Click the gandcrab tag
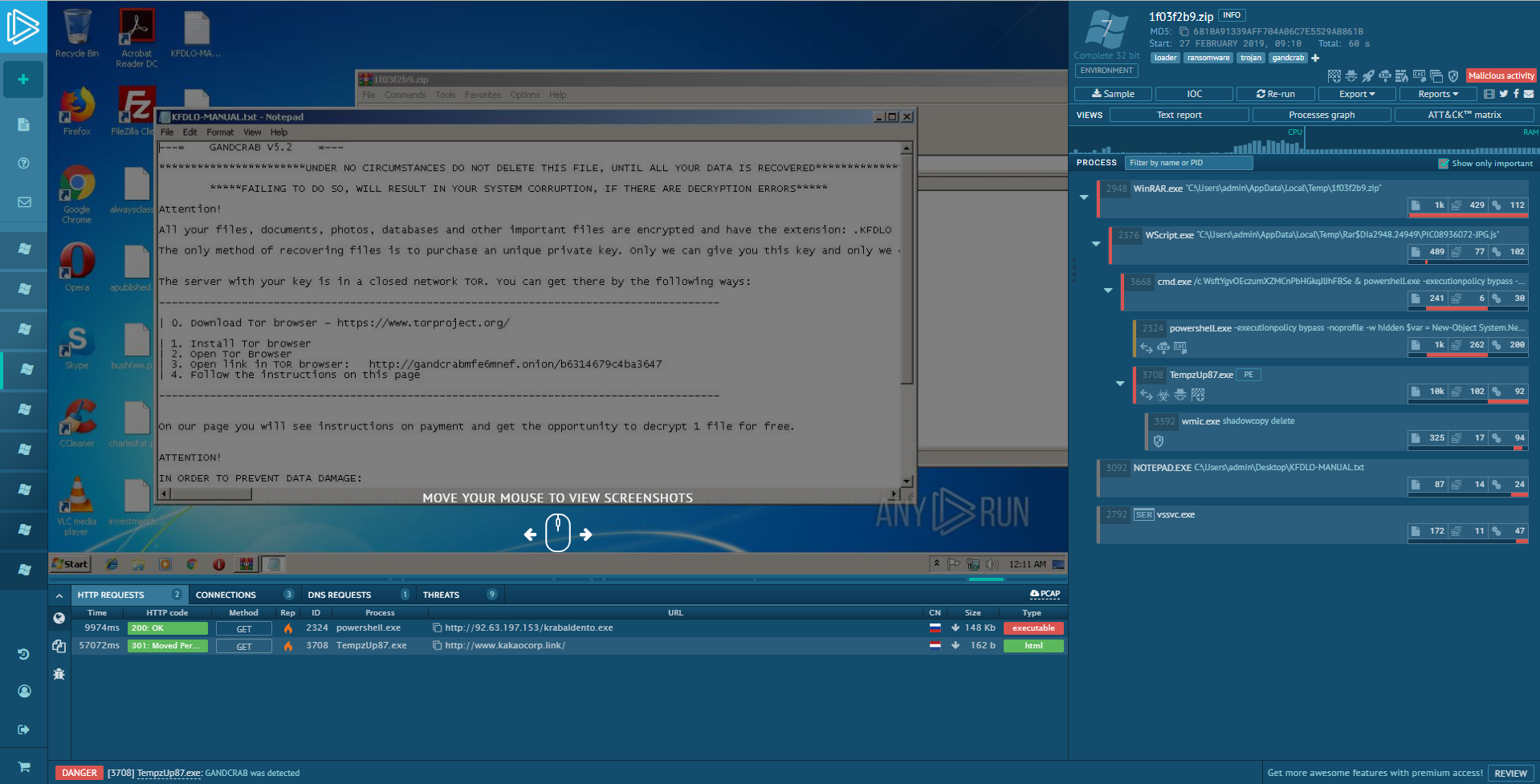 tap(1288, 58)
